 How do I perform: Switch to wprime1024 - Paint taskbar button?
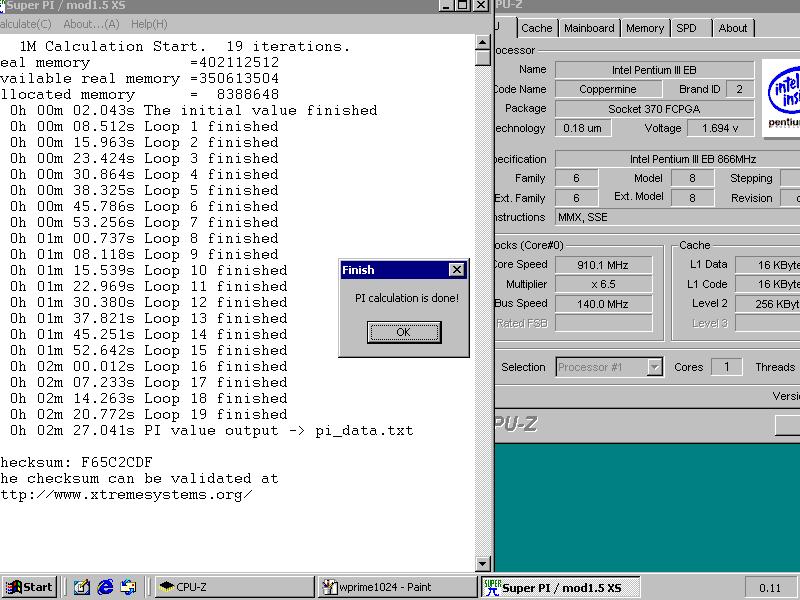(397, 587)
